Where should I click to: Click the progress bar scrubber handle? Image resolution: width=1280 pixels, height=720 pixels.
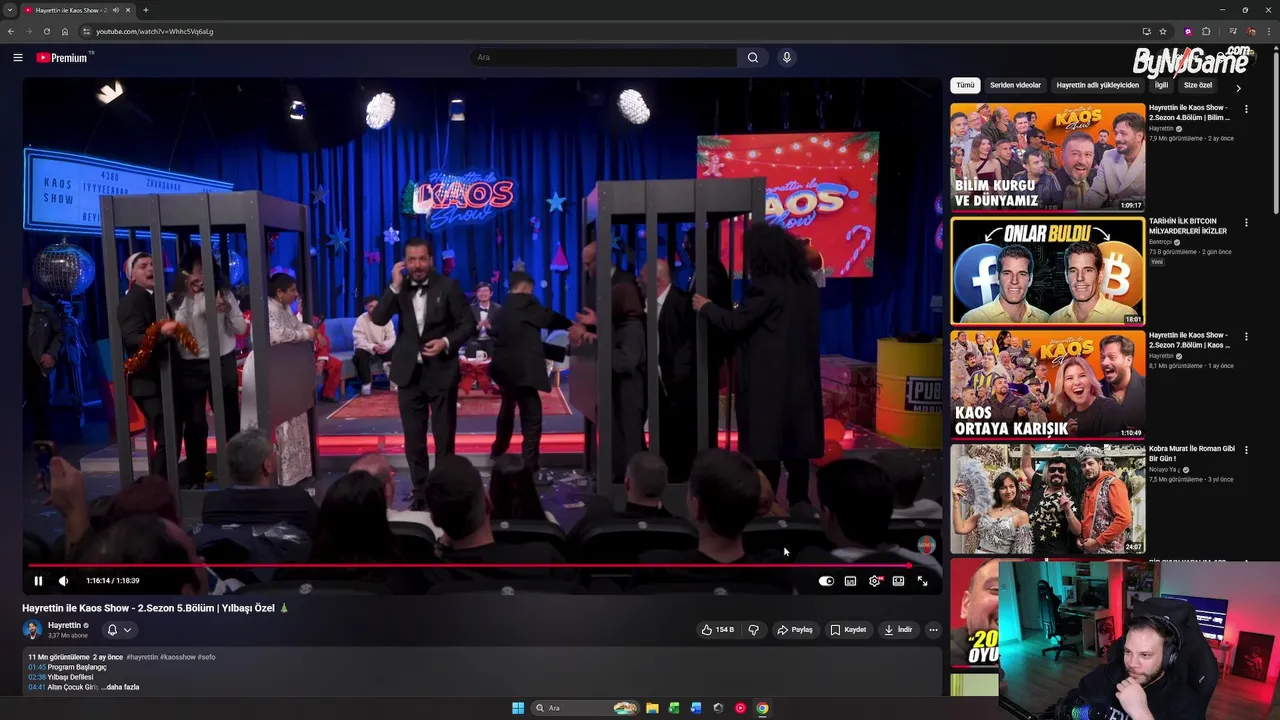pyautogui.click(x=908, y=566)
